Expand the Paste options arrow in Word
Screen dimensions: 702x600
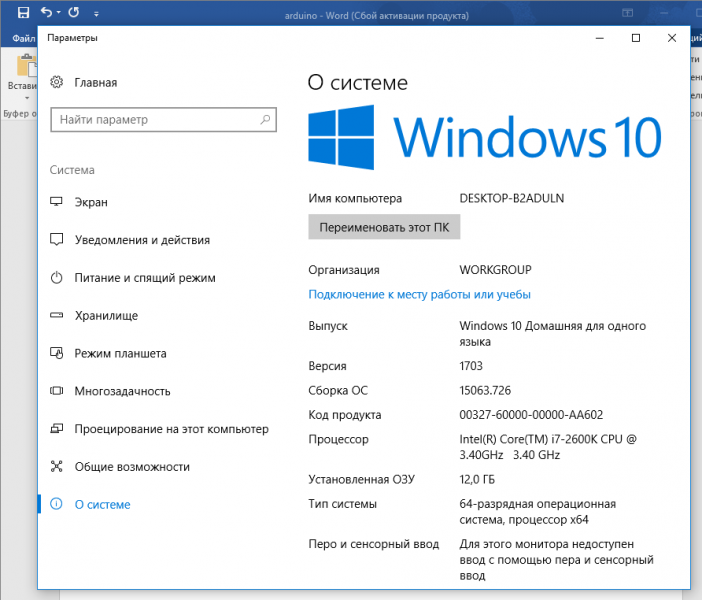(27, 98)
